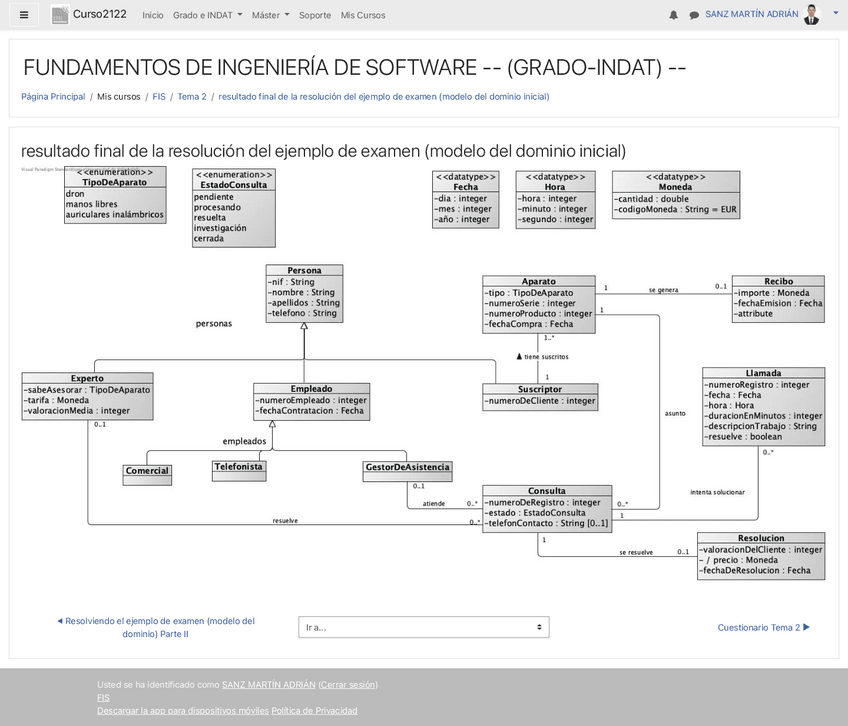Click the Tema 2 breadcrumb link
The width and height of the screenshot is (848, 726).
[191, 97]
